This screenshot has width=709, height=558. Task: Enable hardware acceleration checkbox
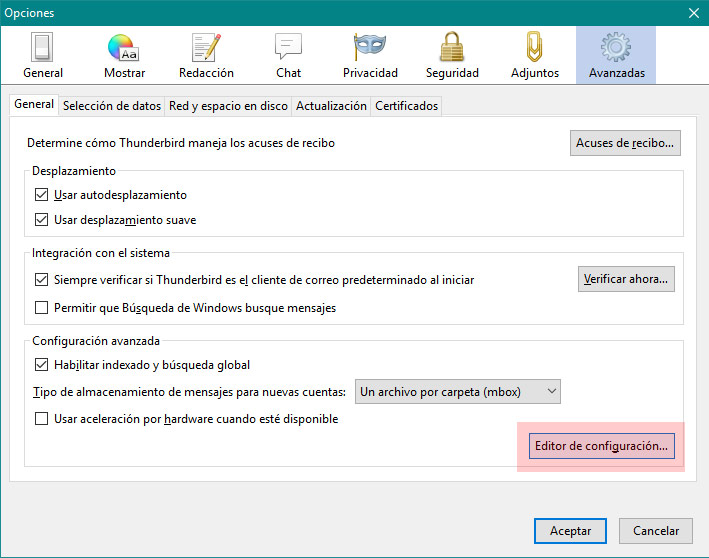(42, 419)
